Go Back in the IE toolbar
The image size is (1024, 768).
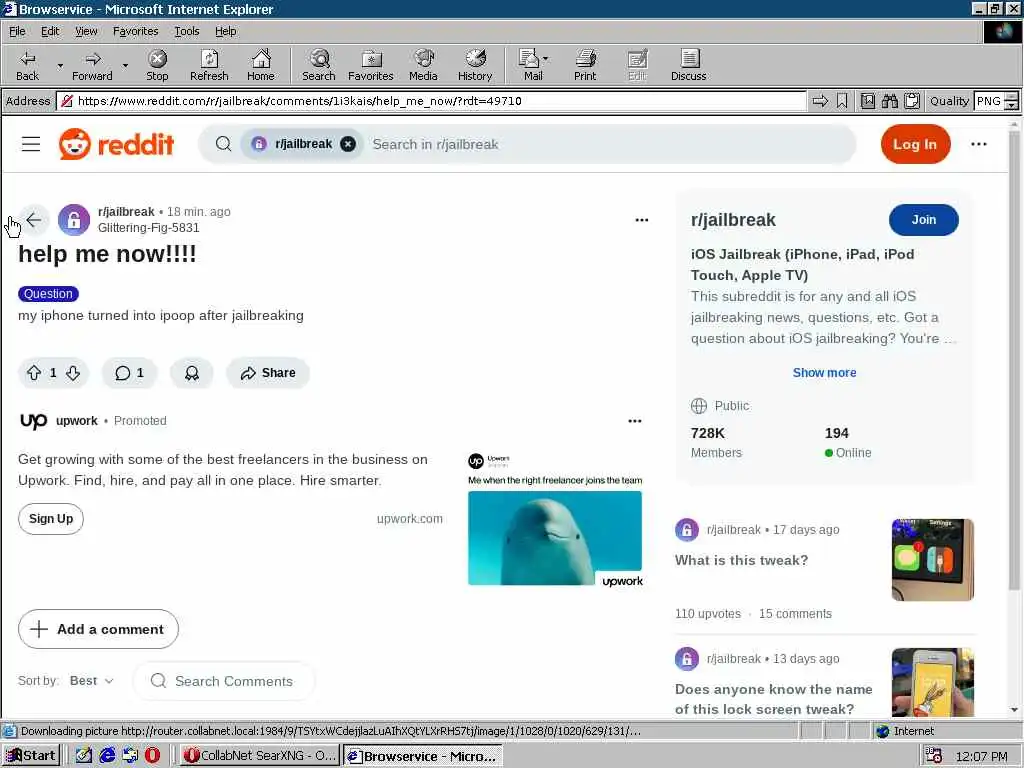click(x=27, y=65)
